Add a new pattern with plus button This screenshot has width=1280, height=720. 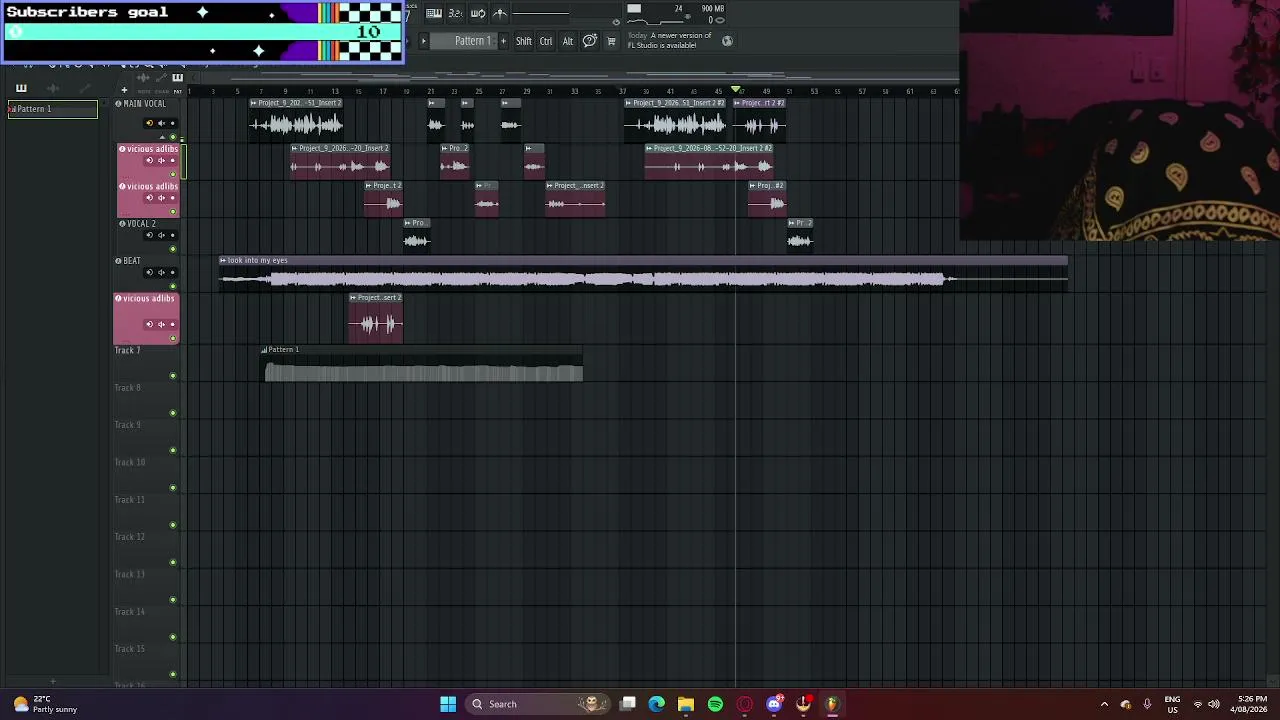[503, 41]
